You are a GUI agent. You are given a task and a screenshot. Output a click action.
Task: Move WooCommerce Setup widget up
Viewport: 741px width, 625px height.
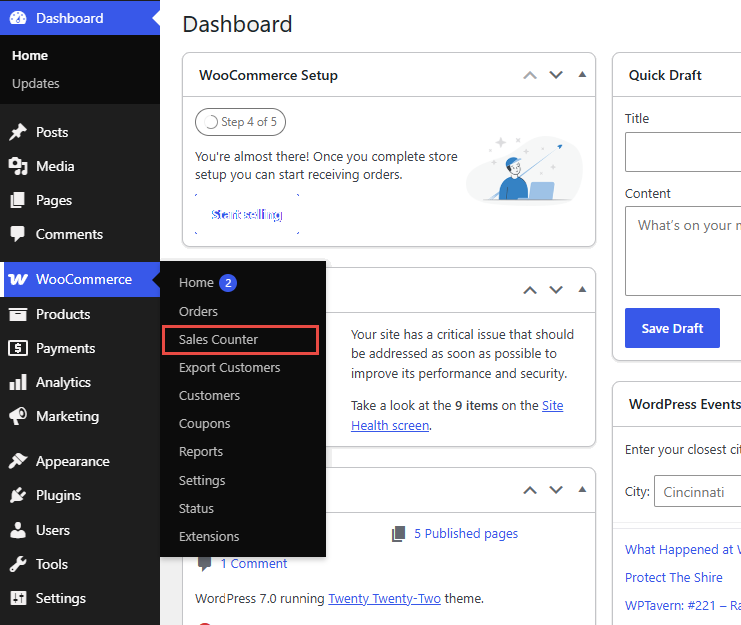530,75
